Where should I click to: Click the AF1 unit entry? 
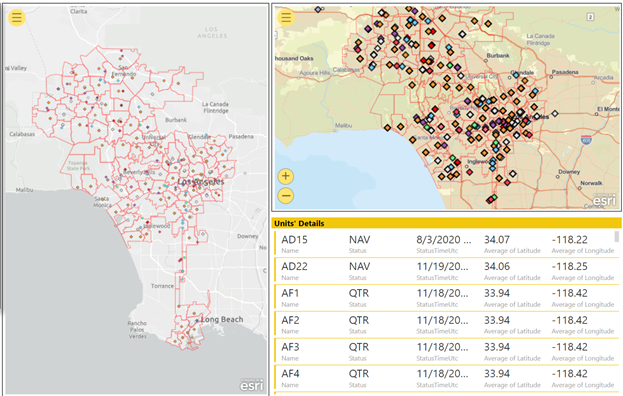(445, 297)
